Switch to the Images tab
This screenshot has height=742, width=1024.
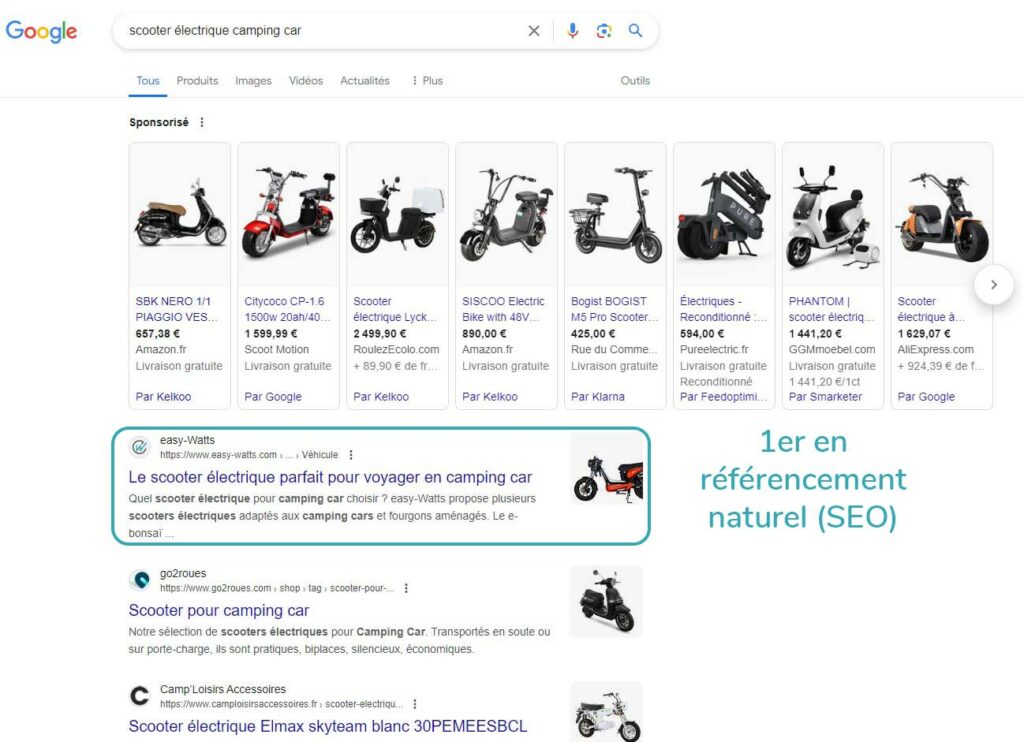coord(253,81)
